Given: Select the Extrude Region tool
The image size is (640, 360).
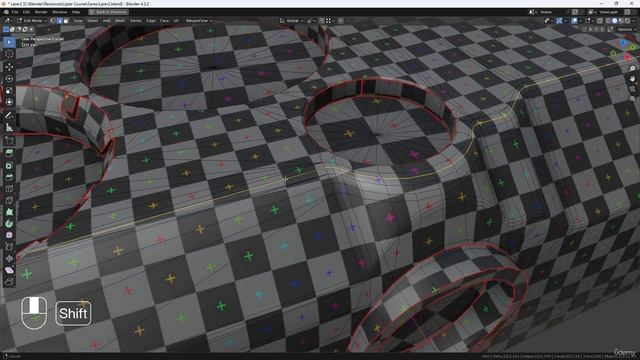Looking at the screenshot, I should (9, 153).
